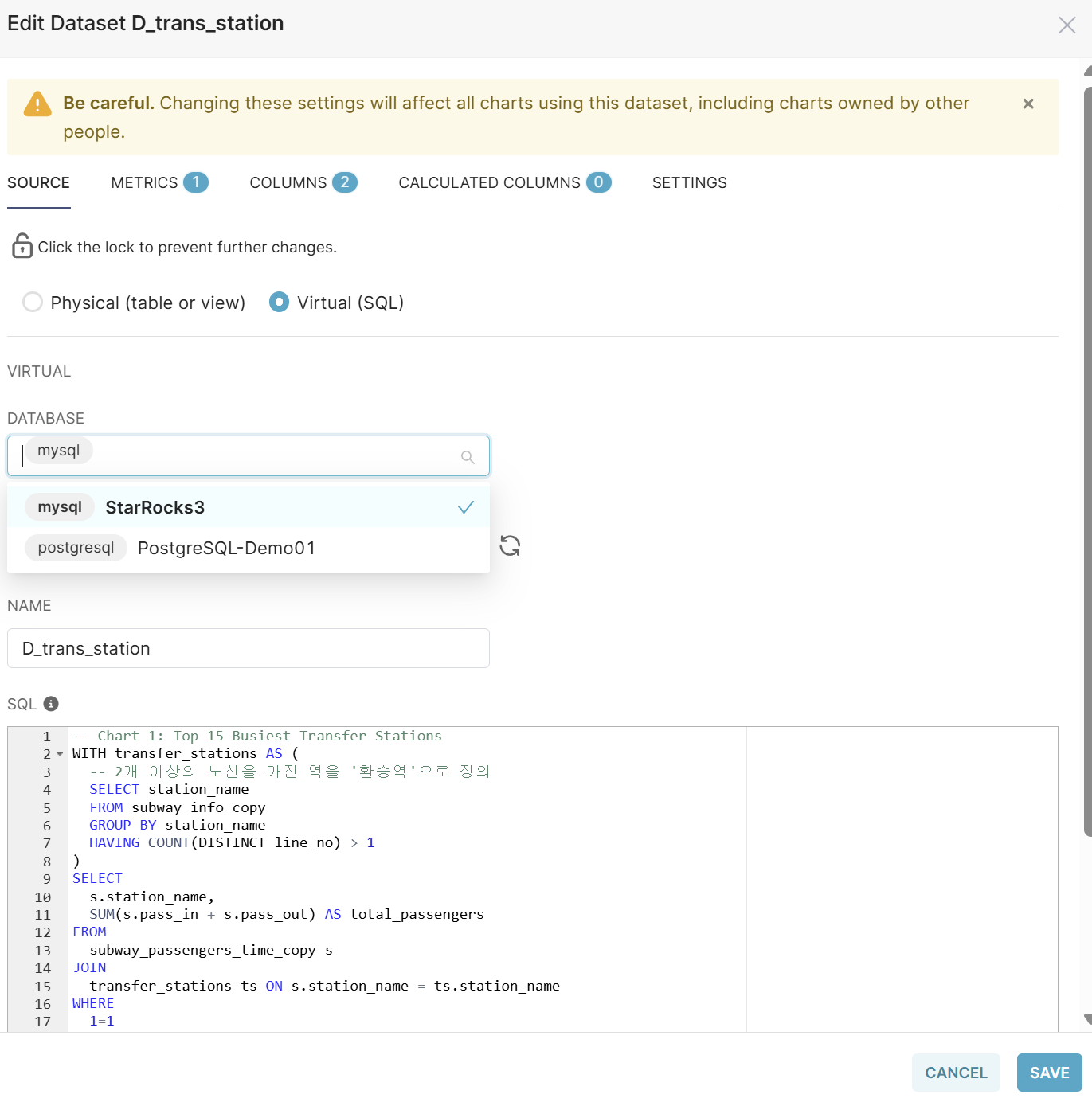Click the SQL info icon

coord(51,704)
